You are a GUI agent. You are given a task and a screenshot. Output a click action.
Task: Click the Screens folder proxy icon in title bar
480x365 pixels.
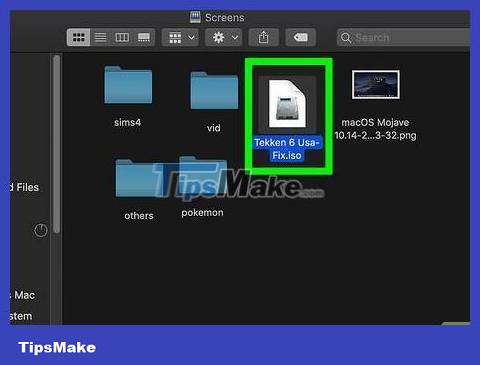click(195, 17)
